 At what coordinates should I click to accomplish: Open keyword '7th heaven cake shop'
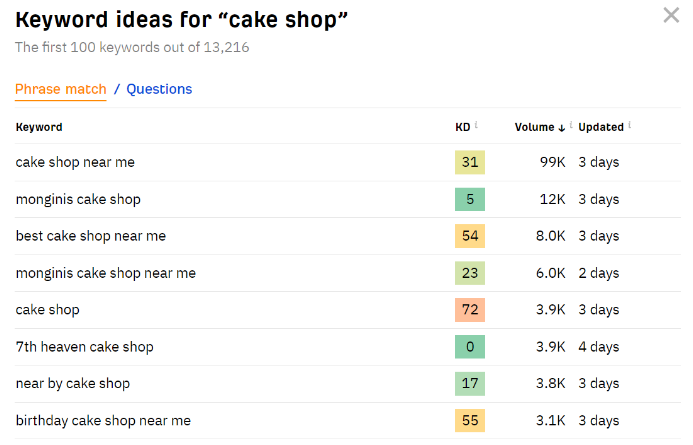point(85,347)
